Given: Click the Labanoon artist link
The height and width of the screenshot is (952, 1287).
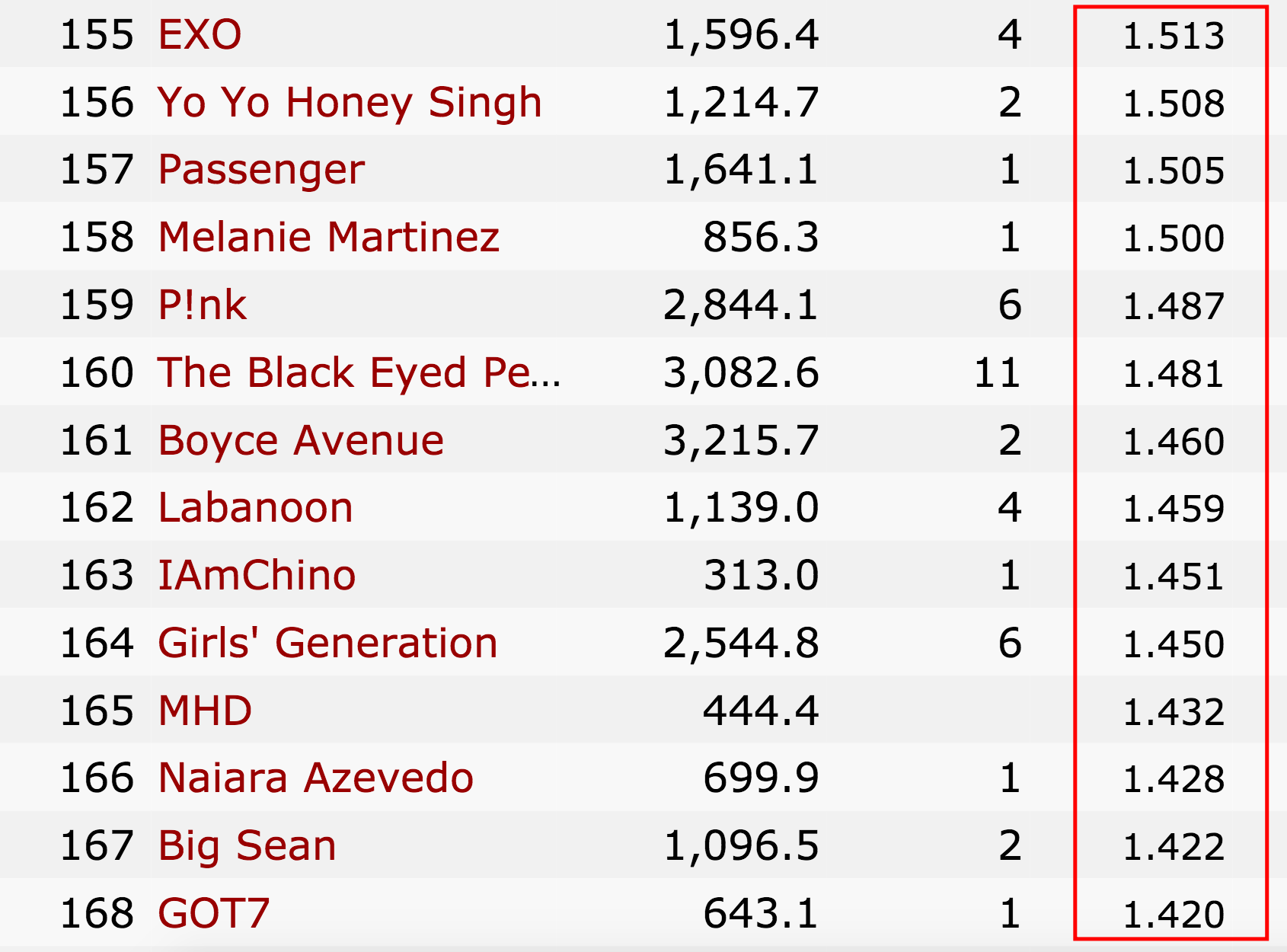Looking at the screenshot, I should pos(255,508).
